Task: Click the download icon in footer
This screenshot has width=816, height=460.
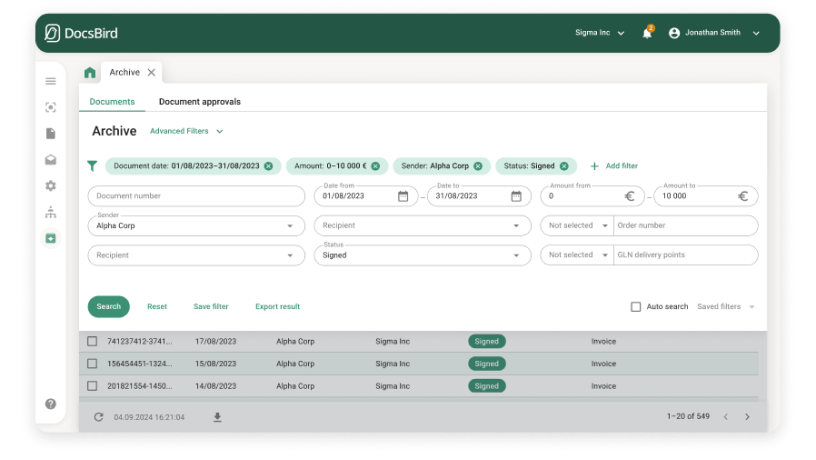Action: point(217,417)
